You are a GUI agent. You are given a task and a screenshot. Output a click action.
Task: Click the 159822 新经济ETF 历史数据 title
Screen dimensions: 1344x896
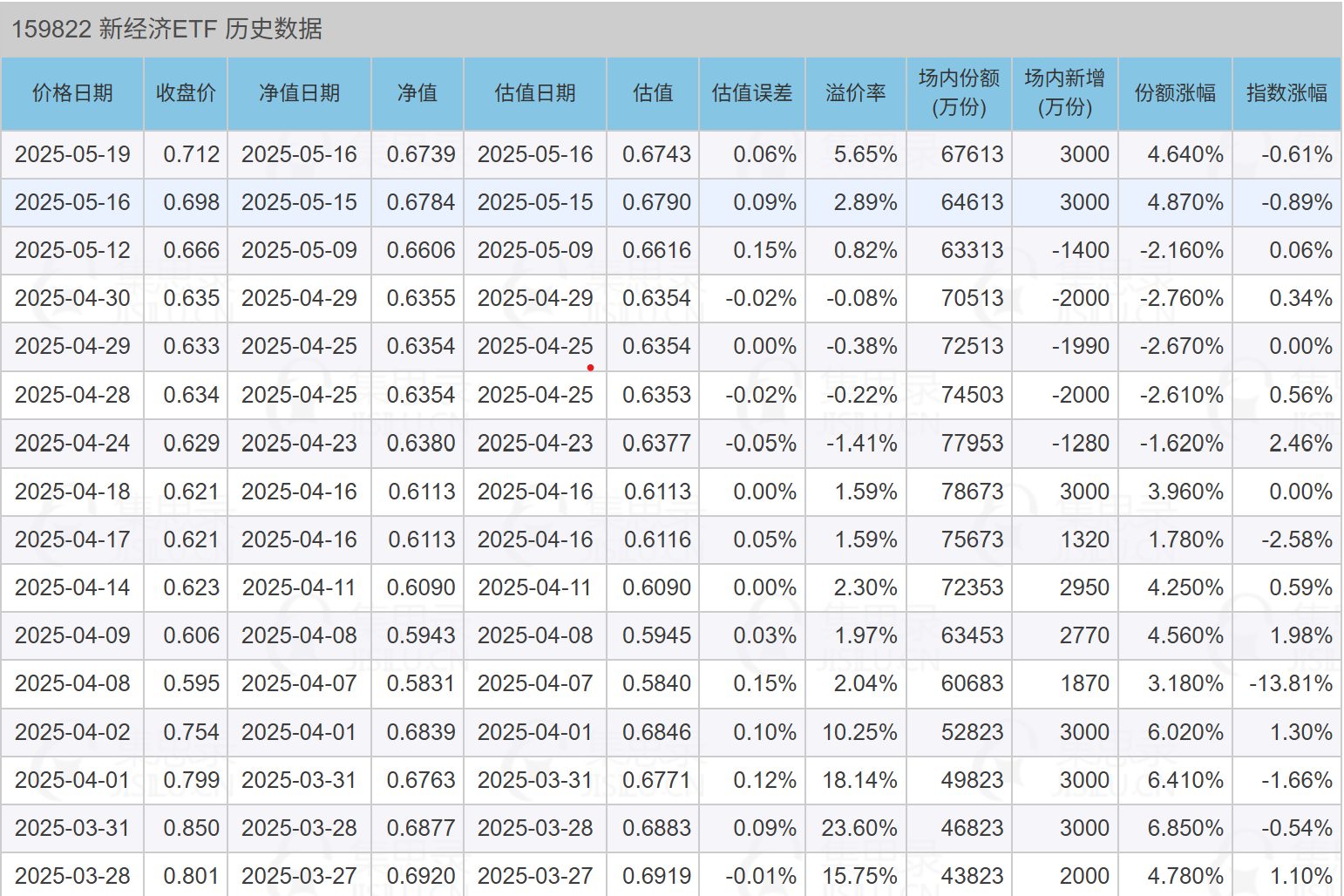pyautogui.click(x=167, y=29)
